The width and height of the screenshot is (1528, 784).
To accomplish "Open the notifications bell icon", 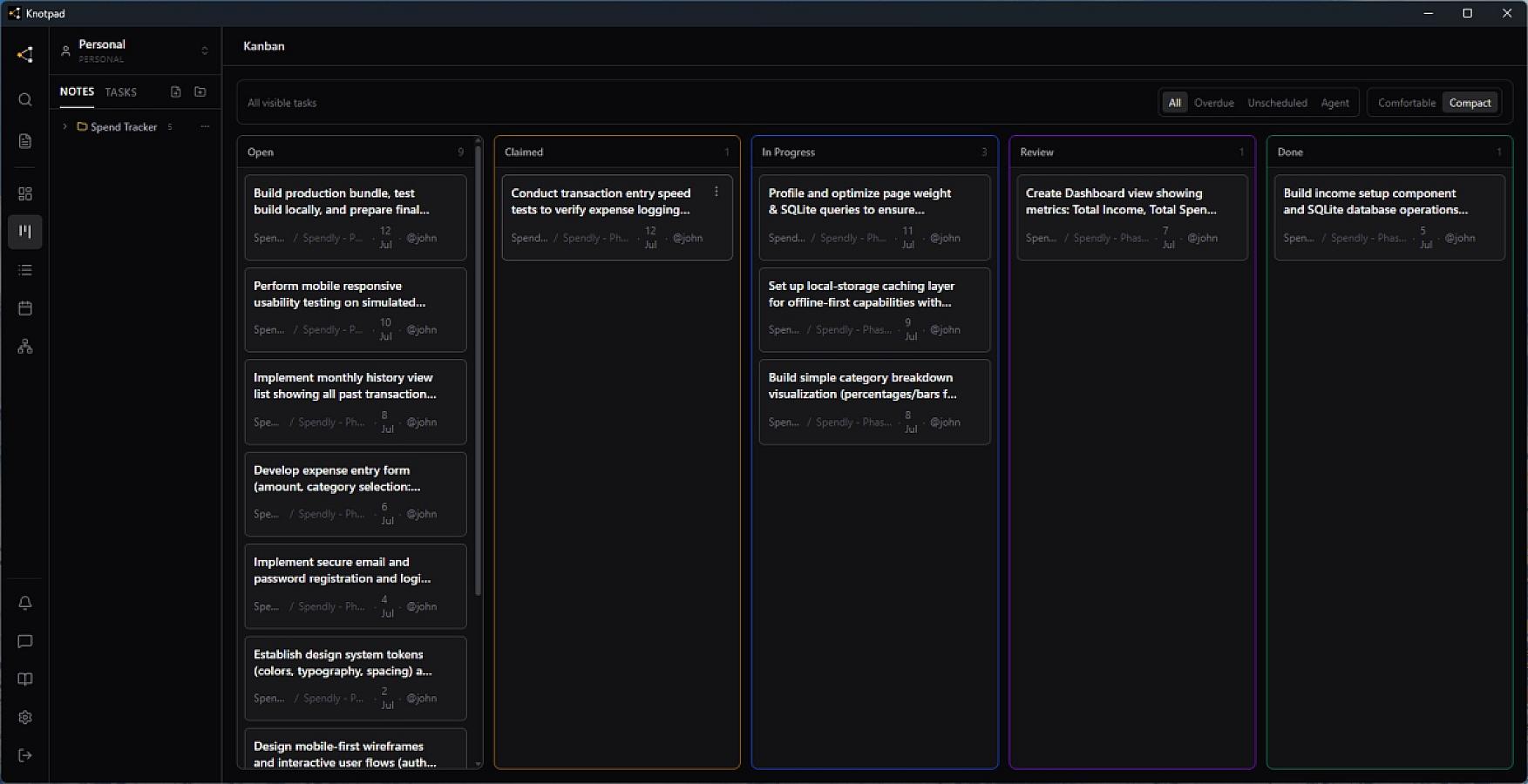I will click(25, 603).
